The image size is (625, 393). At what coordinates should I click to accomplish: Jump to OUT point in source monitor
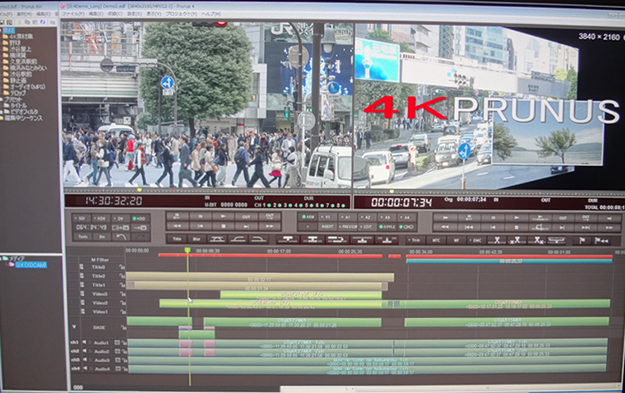click(269, 216)
